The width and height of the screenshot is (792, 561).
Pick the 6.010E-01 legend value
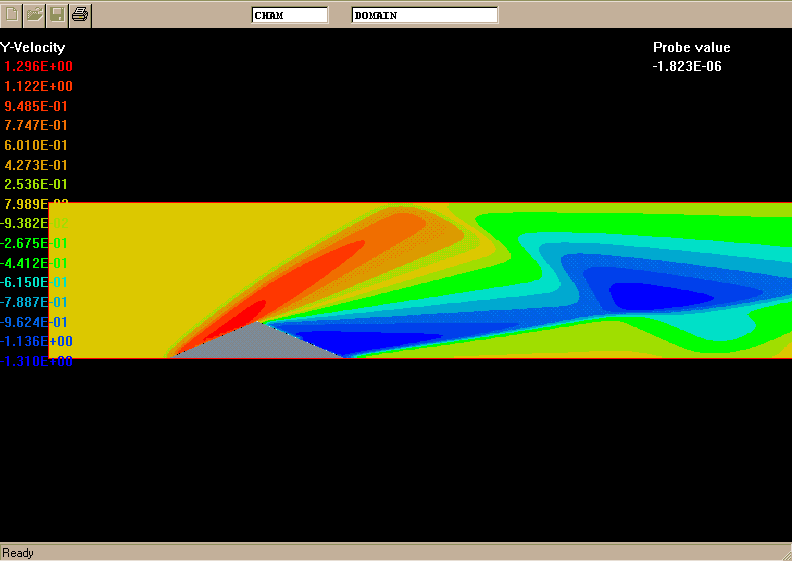(36, 145)
